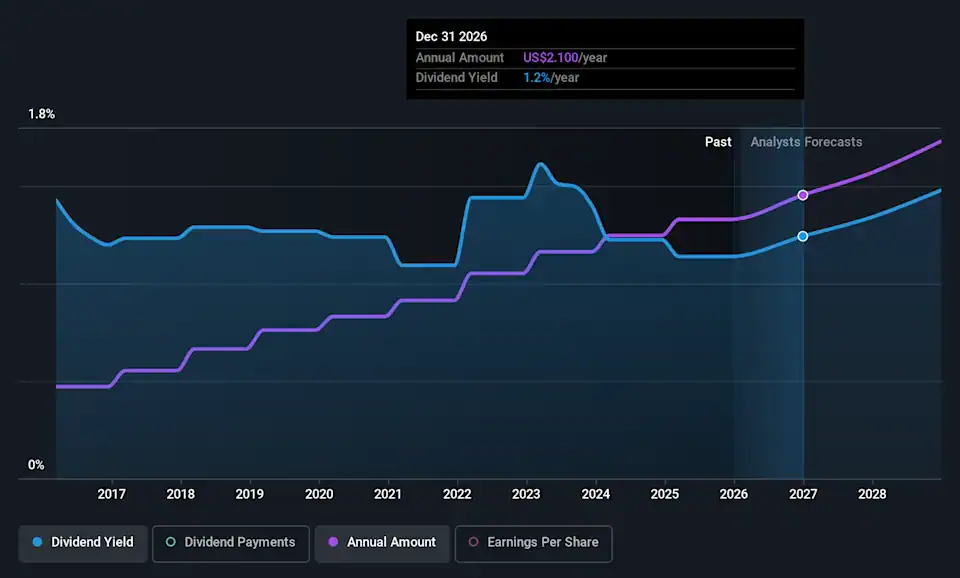960x578 pixels.
Task: Click the 2024 year label on the axis
Action: pyautogui.click(x=595, y=494)
